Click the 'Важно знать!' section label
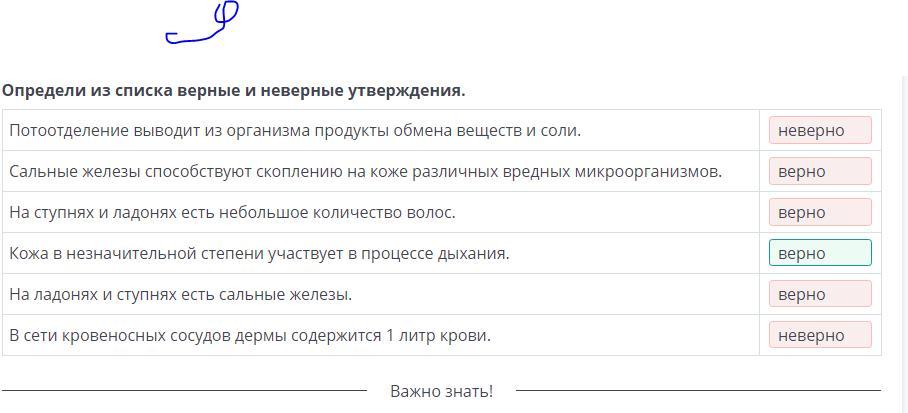The image size is (908, 413). point(441,391)
